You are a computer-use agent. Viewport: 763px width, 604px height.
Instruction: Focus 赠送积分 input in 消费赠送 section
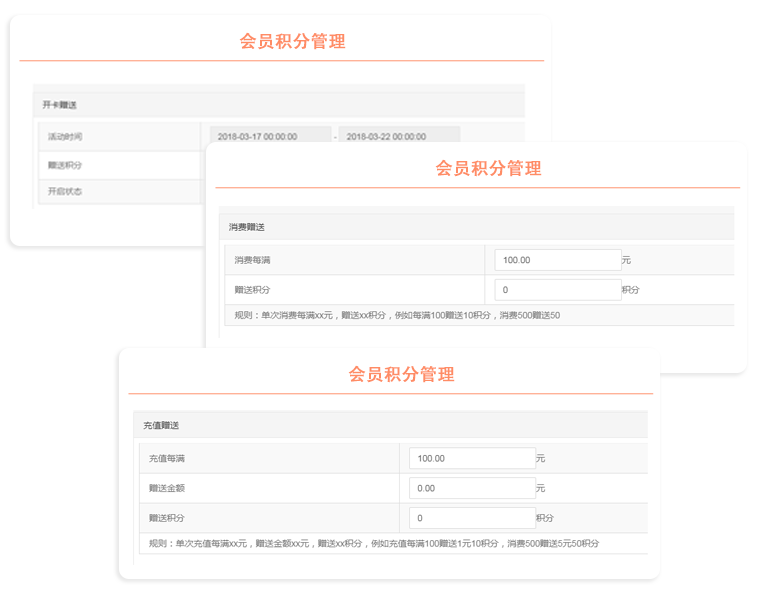click(x=557, y=290)
